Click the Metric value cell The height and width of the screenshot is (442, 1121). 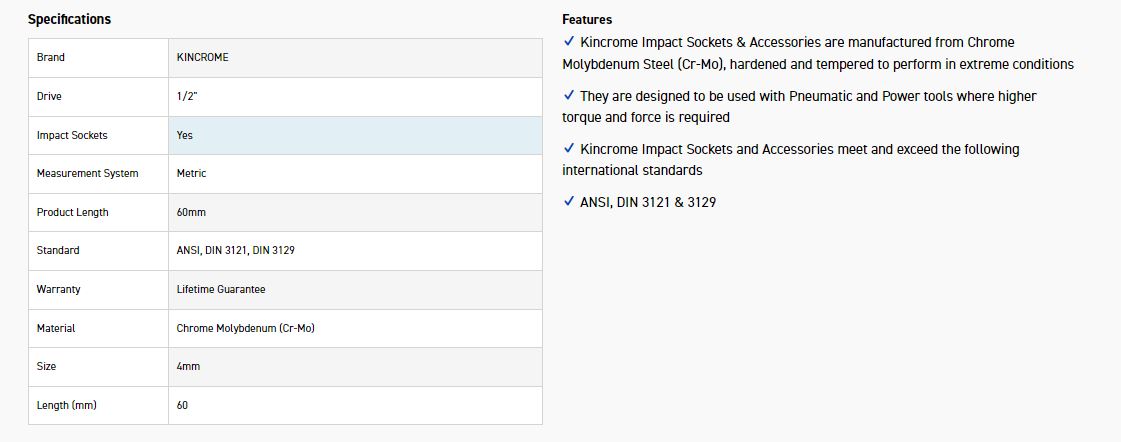192,174
